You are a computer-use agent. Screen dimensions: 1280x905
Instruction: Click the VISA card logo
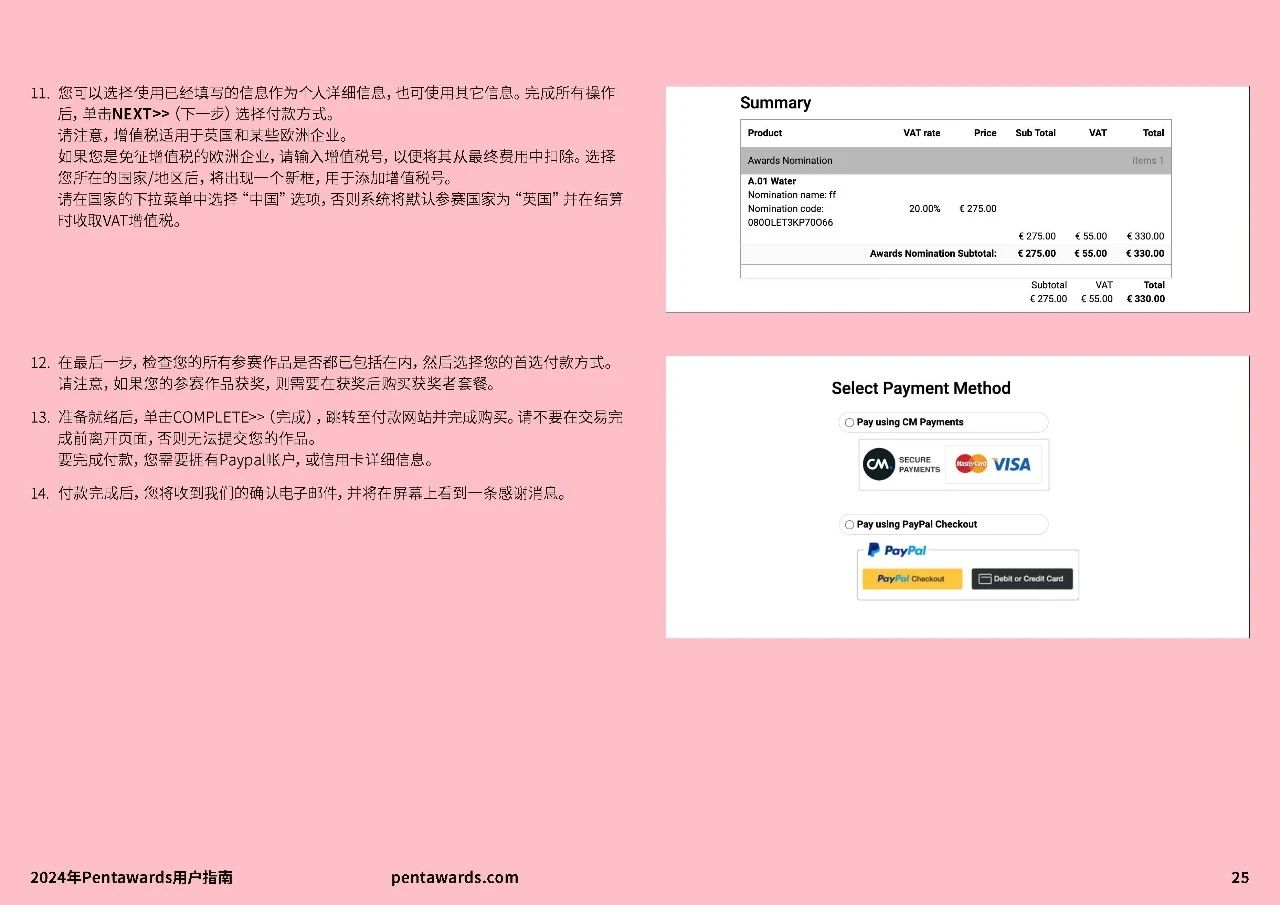(x=1011, y=464)
